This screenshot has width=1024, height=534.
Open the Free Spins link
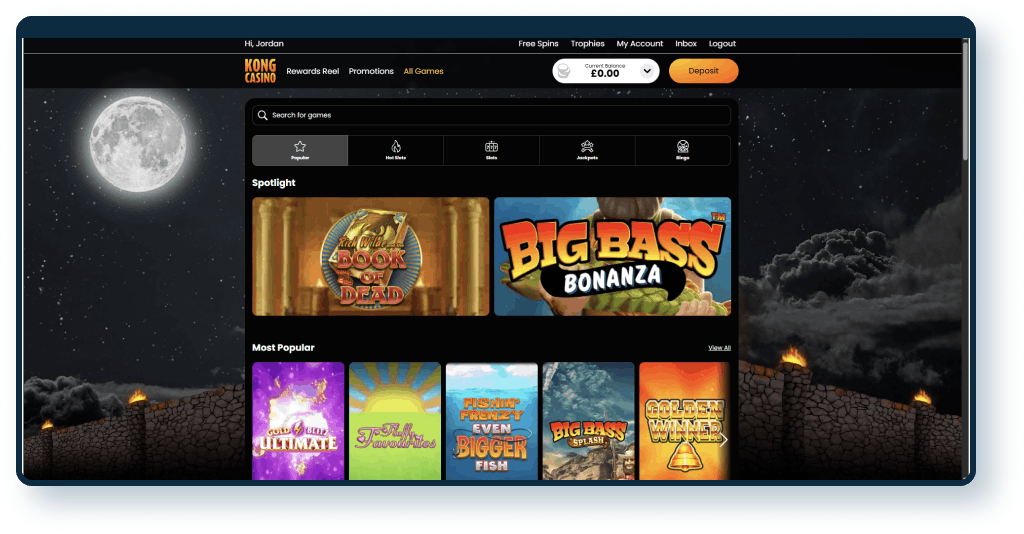pos(538,44)
